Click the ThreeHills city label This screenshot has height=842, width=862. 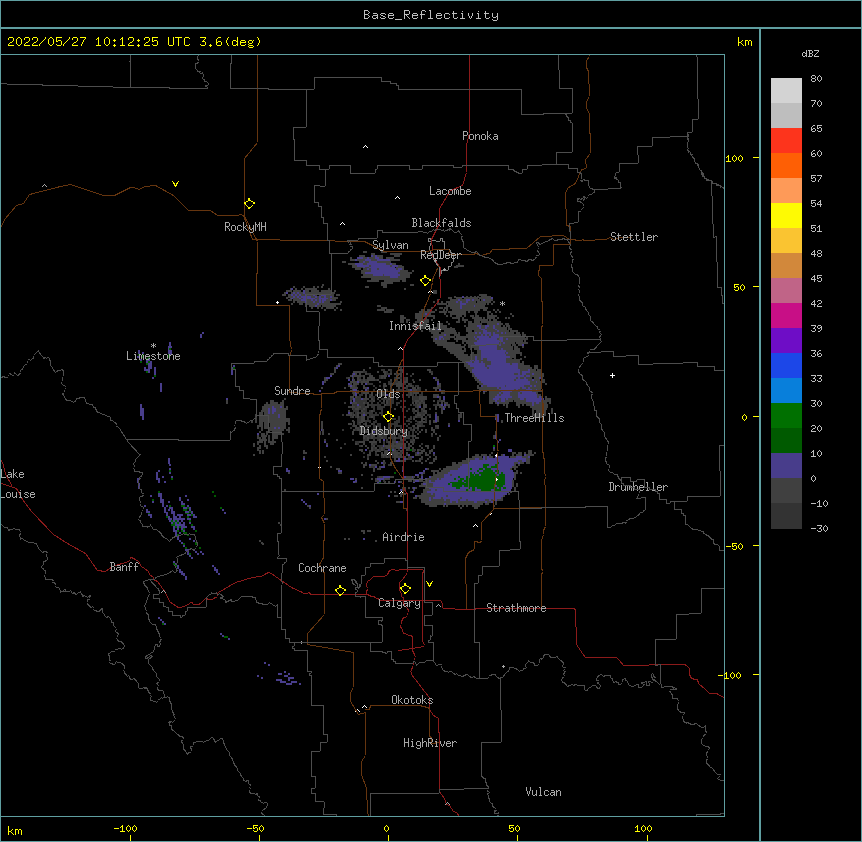pyautogui.click(x=534, y=418)
